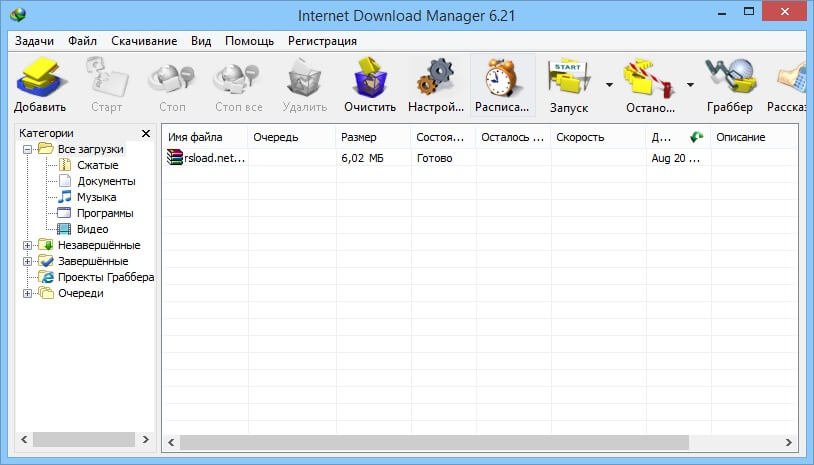814x465 pixels.
Task: Click the Очистить toolbar icon
Action: tap(370, 78)
